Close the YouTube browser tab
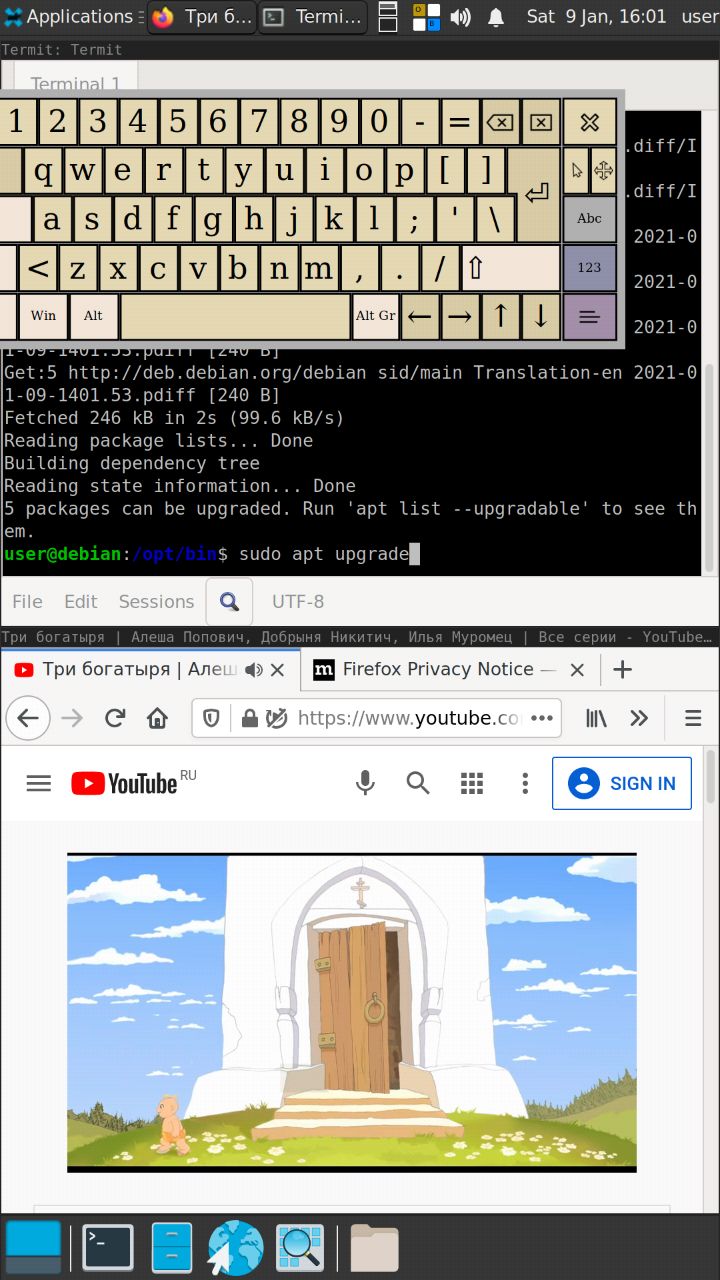The height and width of the screenshot is (1280, 720). [278, 670]
